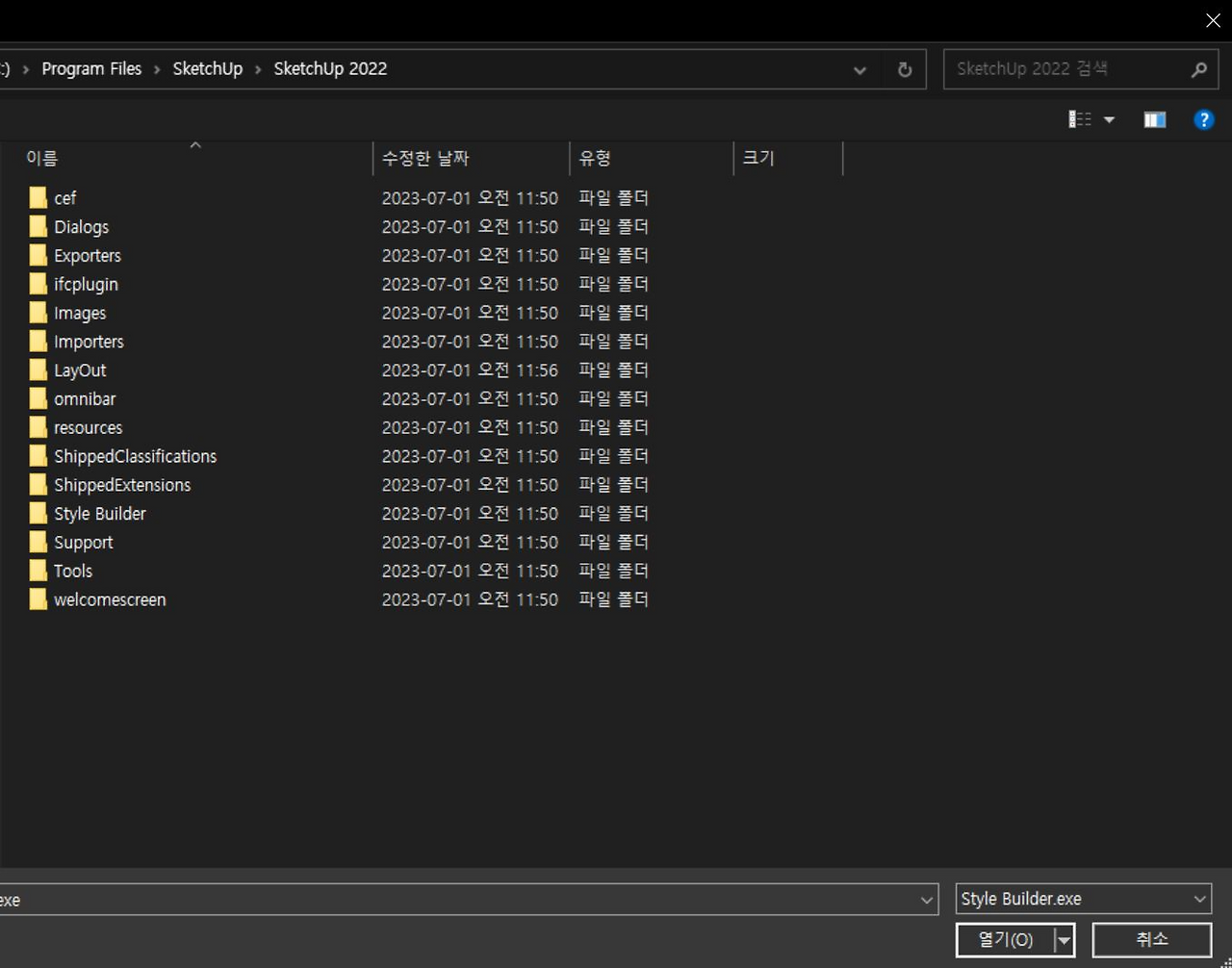
Task: Go to Program Files breadcrumb
Action: [x=91, y=69]
